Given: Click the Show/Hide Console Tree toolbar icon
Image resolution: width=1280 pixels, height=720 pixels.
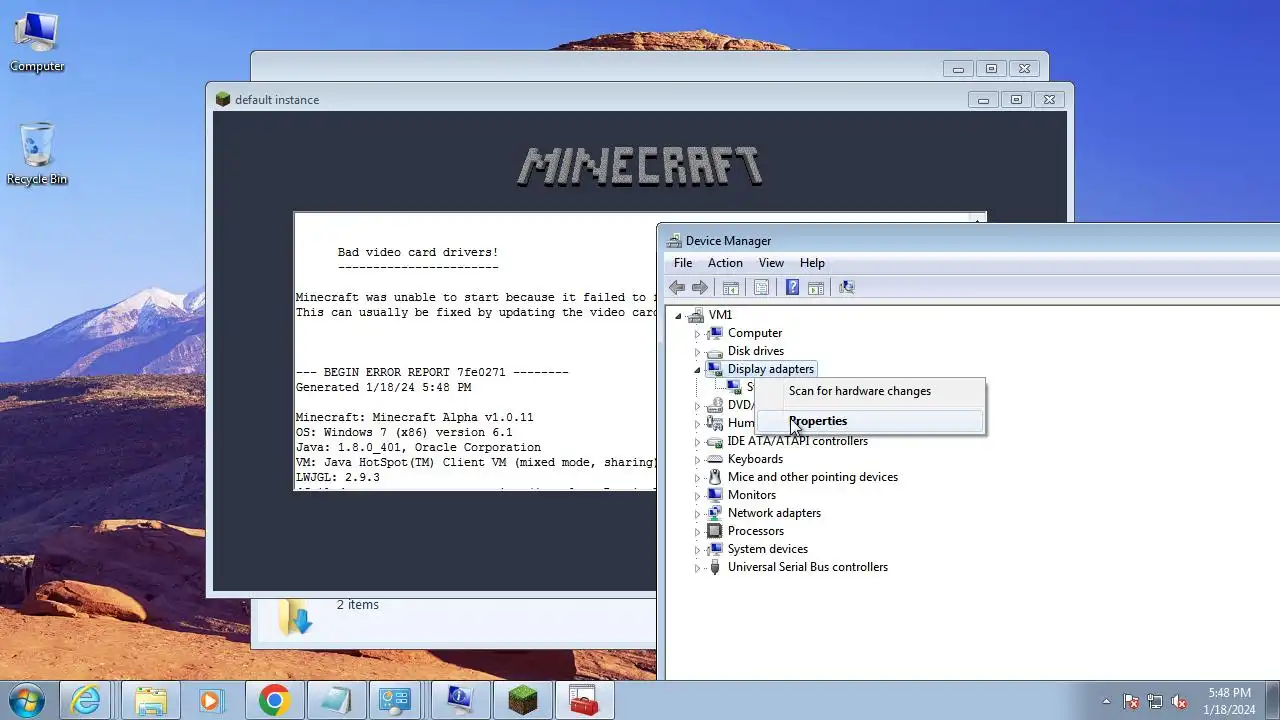Looking at the screenshot, I should [x=731, y=288].
